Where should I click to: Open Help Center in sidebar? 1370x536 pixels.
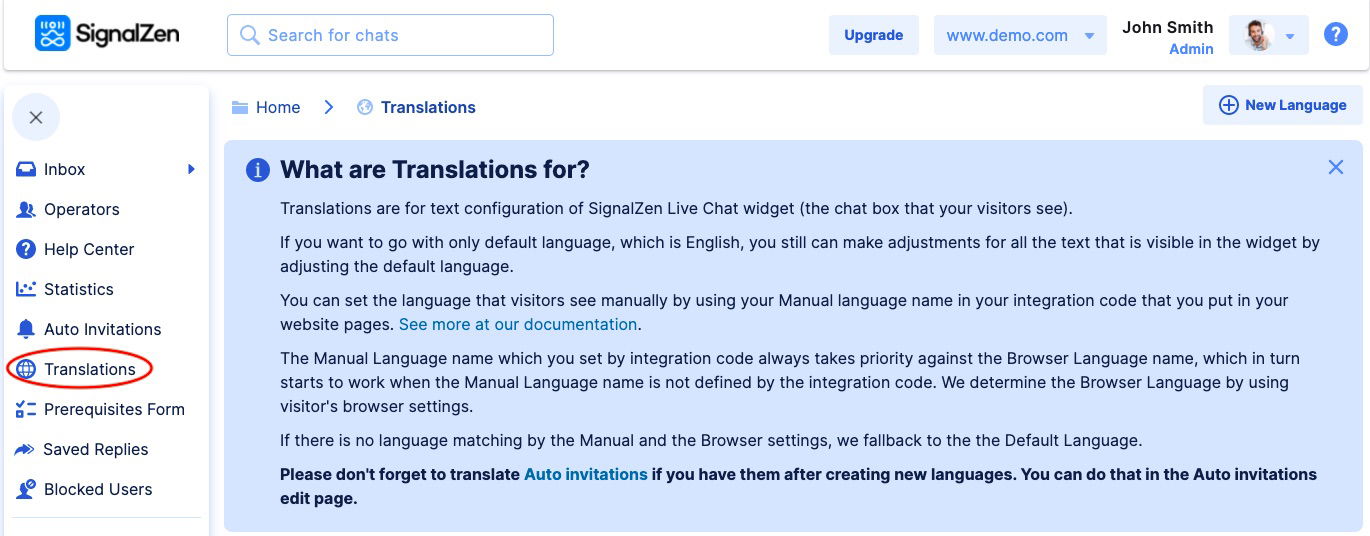pos(89,249)
